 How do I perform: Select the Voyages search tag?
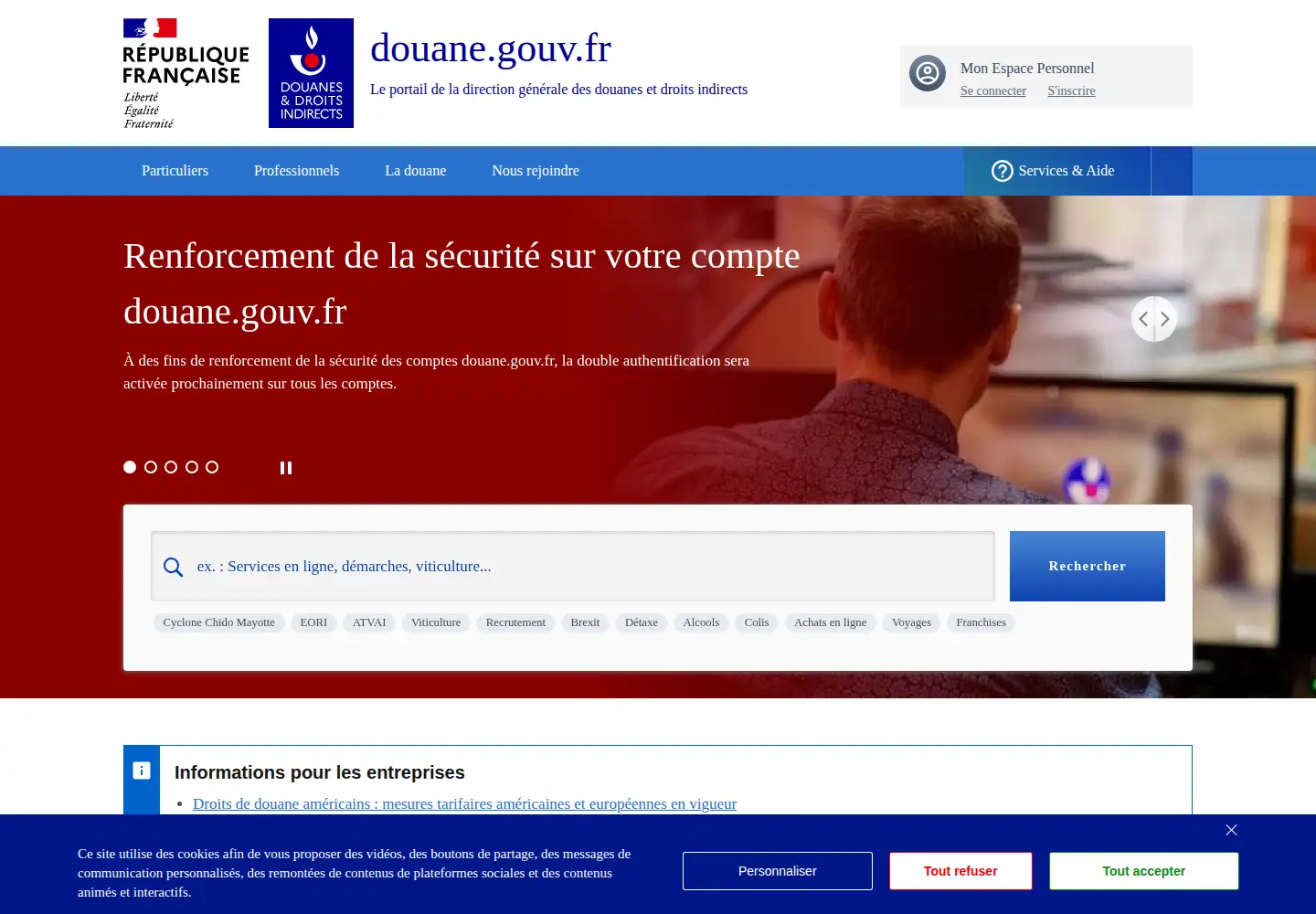[x=911, y=622]
